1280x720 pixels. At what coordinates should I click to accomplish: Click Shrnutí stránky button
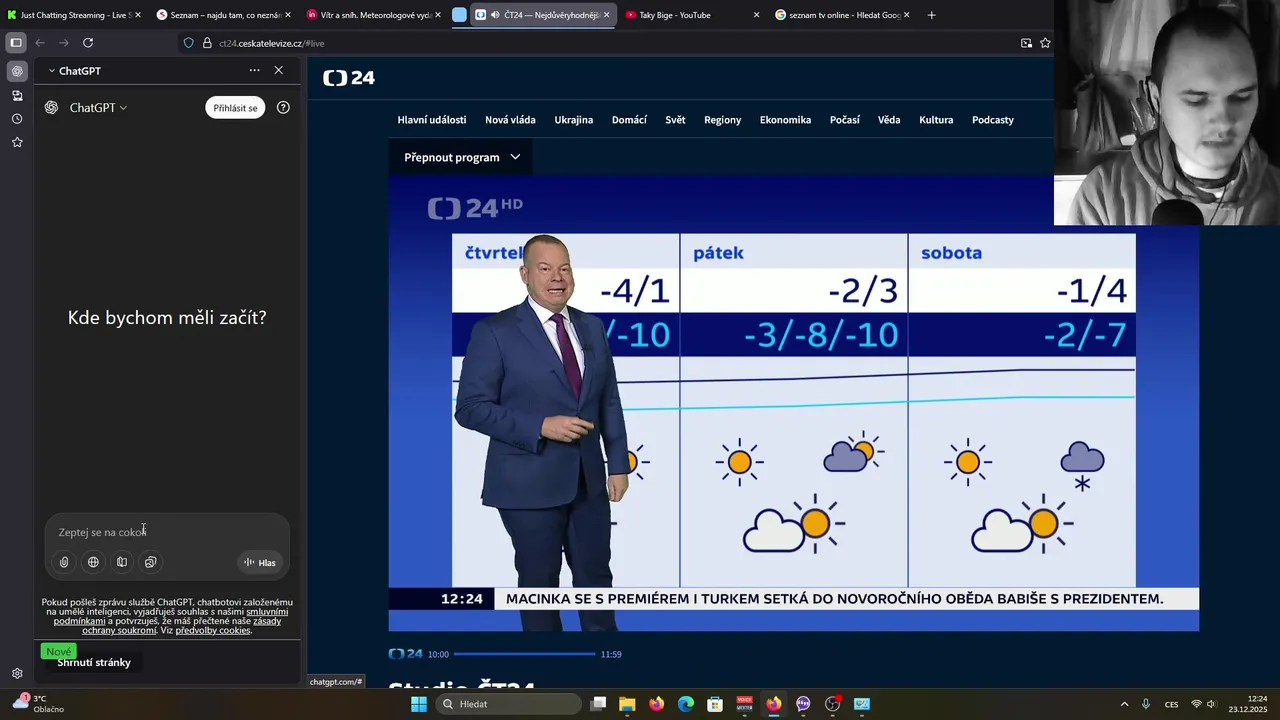[x=94, y=662]
